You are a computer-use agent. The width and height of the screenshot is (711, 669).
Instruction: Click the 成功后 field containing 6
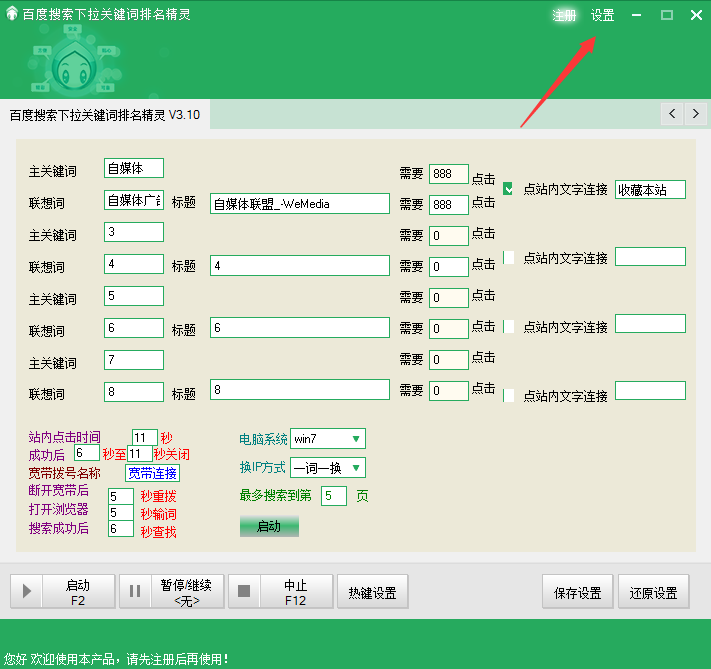87,453
